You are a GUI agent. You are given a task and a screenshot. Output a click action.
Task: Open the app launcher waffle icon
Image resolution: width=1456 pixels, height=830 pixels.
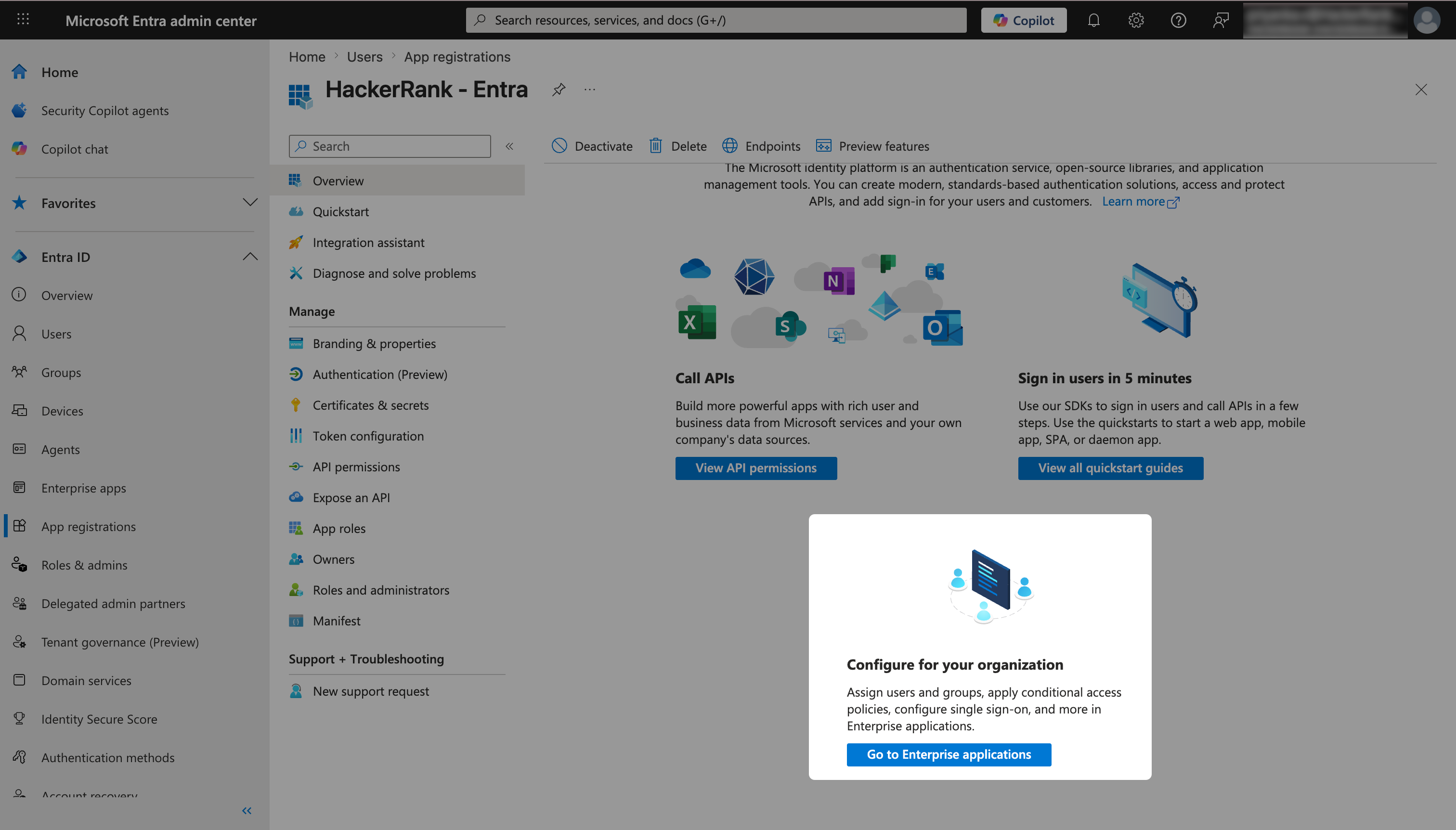point(23,20)
